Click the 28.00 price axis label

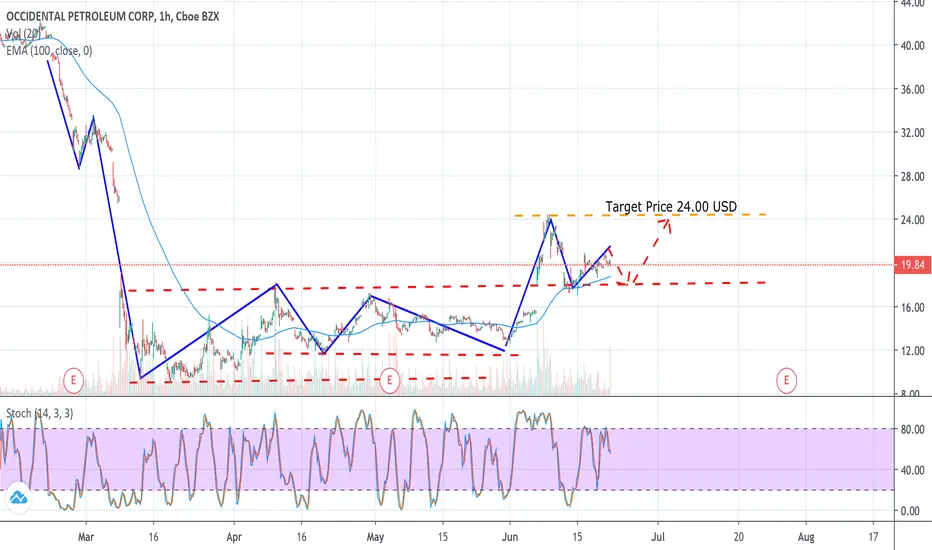pyautogui.click(x=912, y=177)
